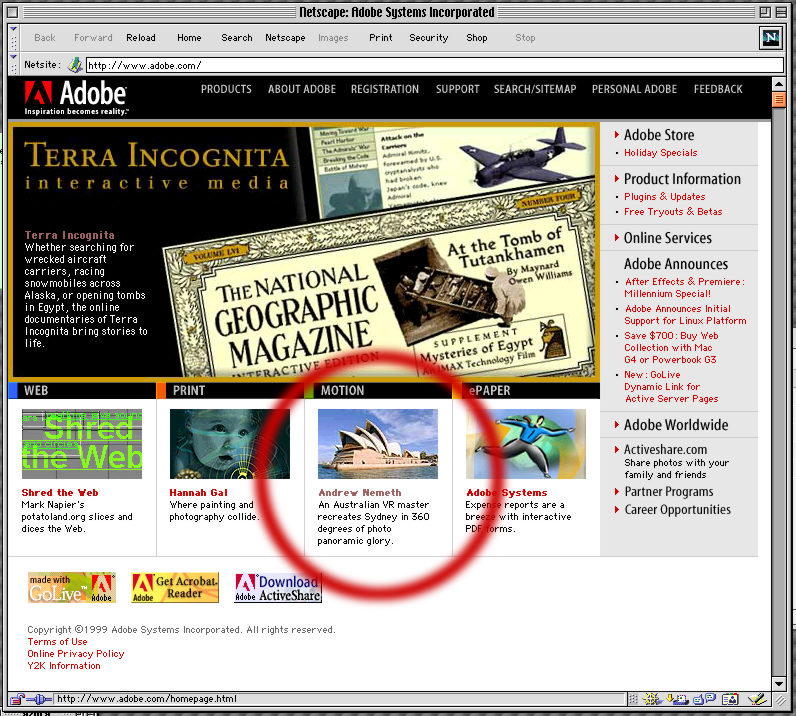The height and width of the screenshot is (716, 796).
Task: Click the Sydney Opera House thumbnail
Action: [x=378, y=444]
